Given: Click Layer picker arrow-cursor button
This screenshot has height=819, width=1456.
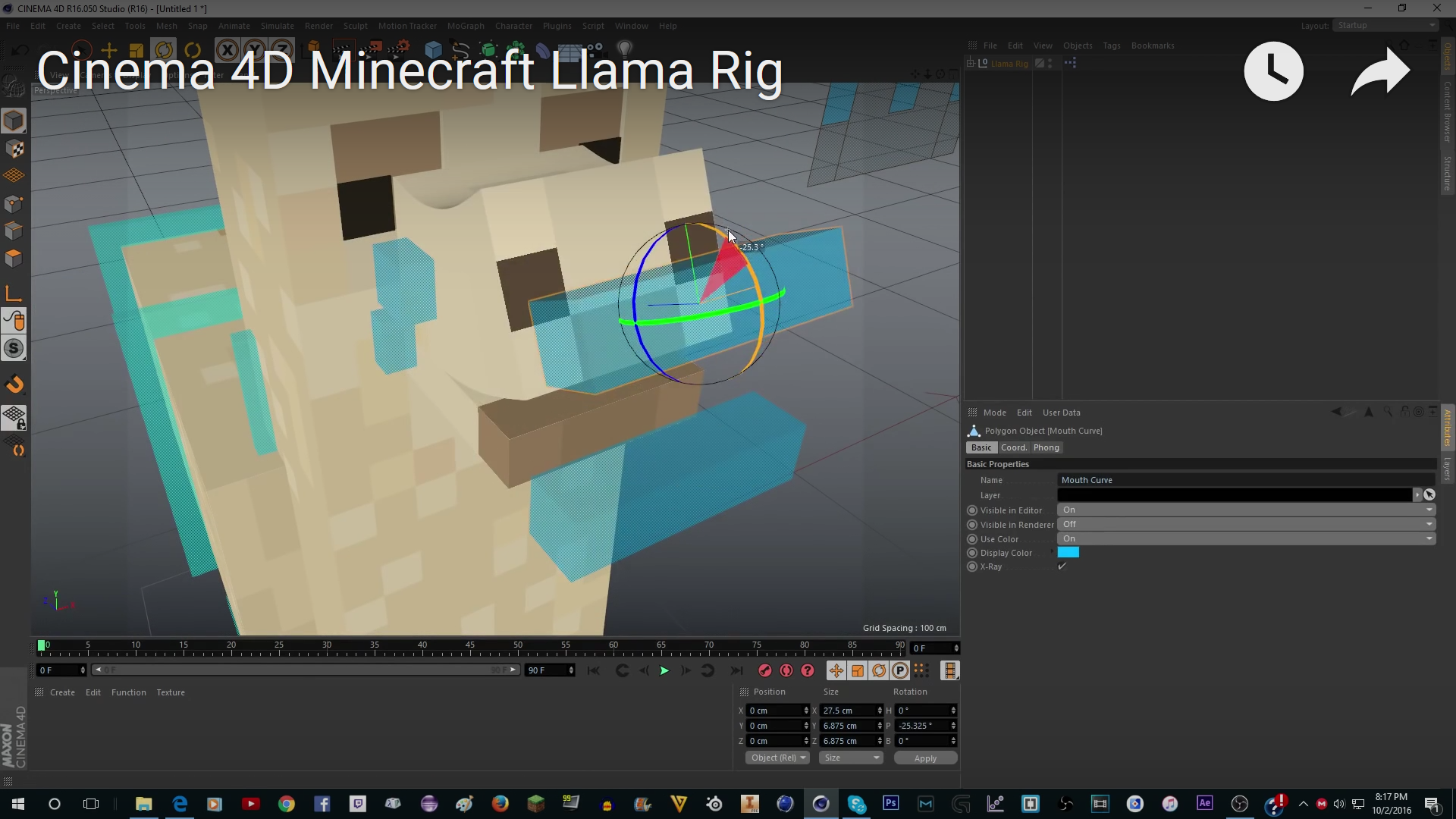Looking at the screenshot, I should click(x=1429, y=494).
